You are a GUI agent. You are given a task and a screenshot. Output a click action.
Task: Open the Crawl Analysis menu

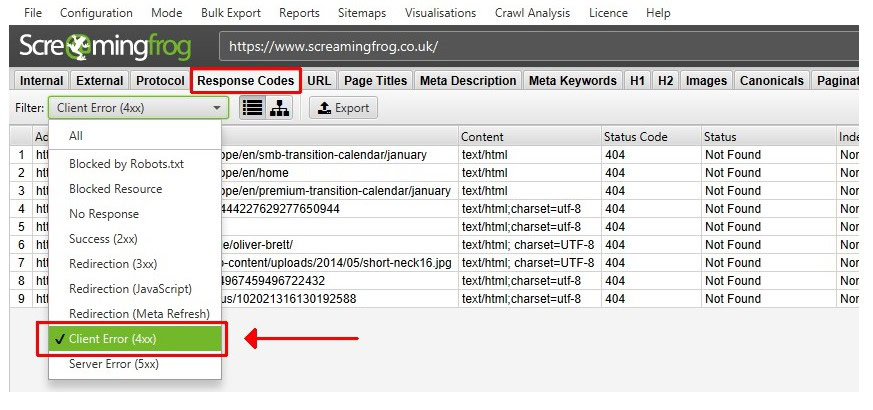coord(533,13)
